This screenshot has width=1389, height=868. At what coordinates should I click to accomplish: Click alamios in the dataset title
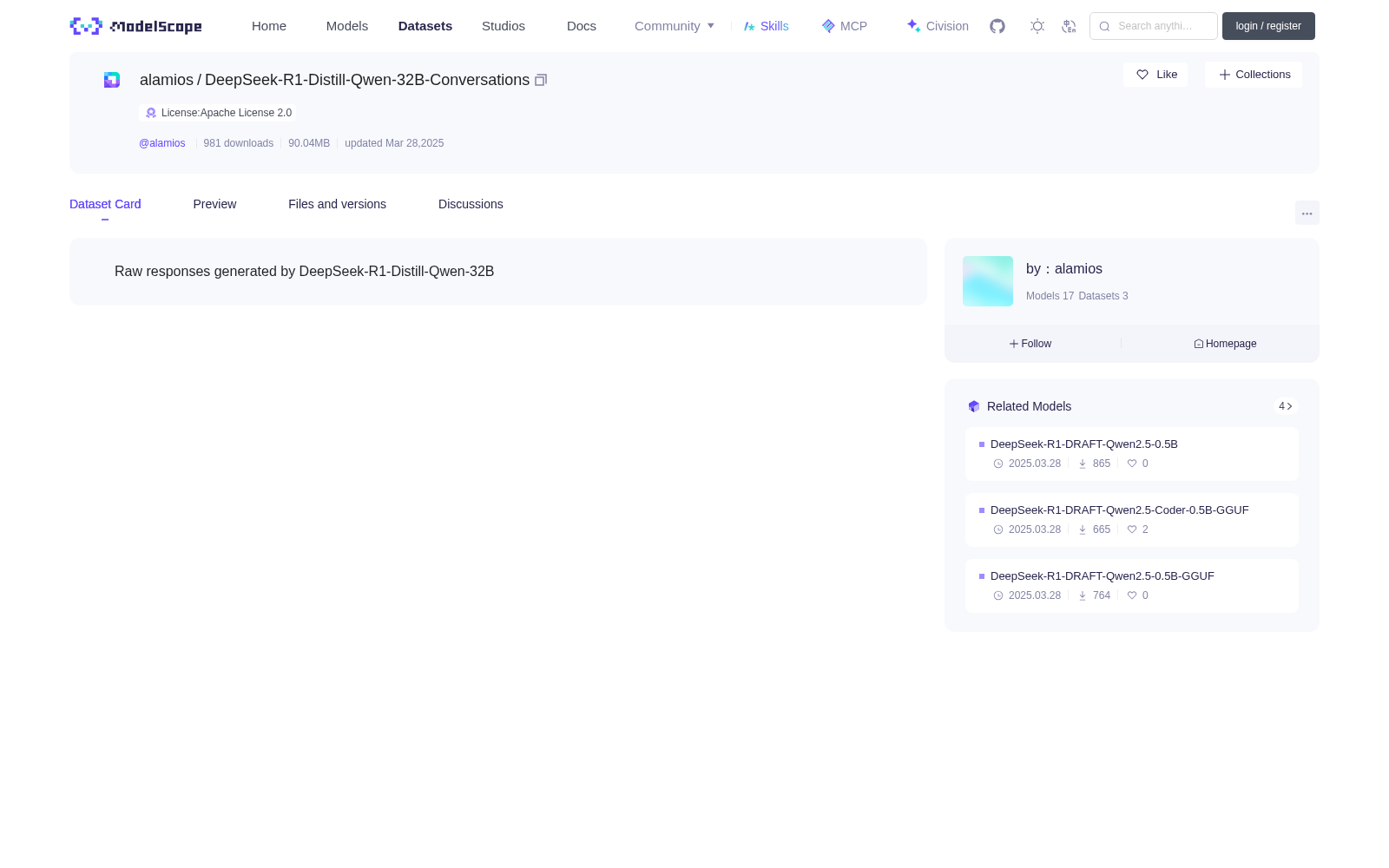click(167, 80)
